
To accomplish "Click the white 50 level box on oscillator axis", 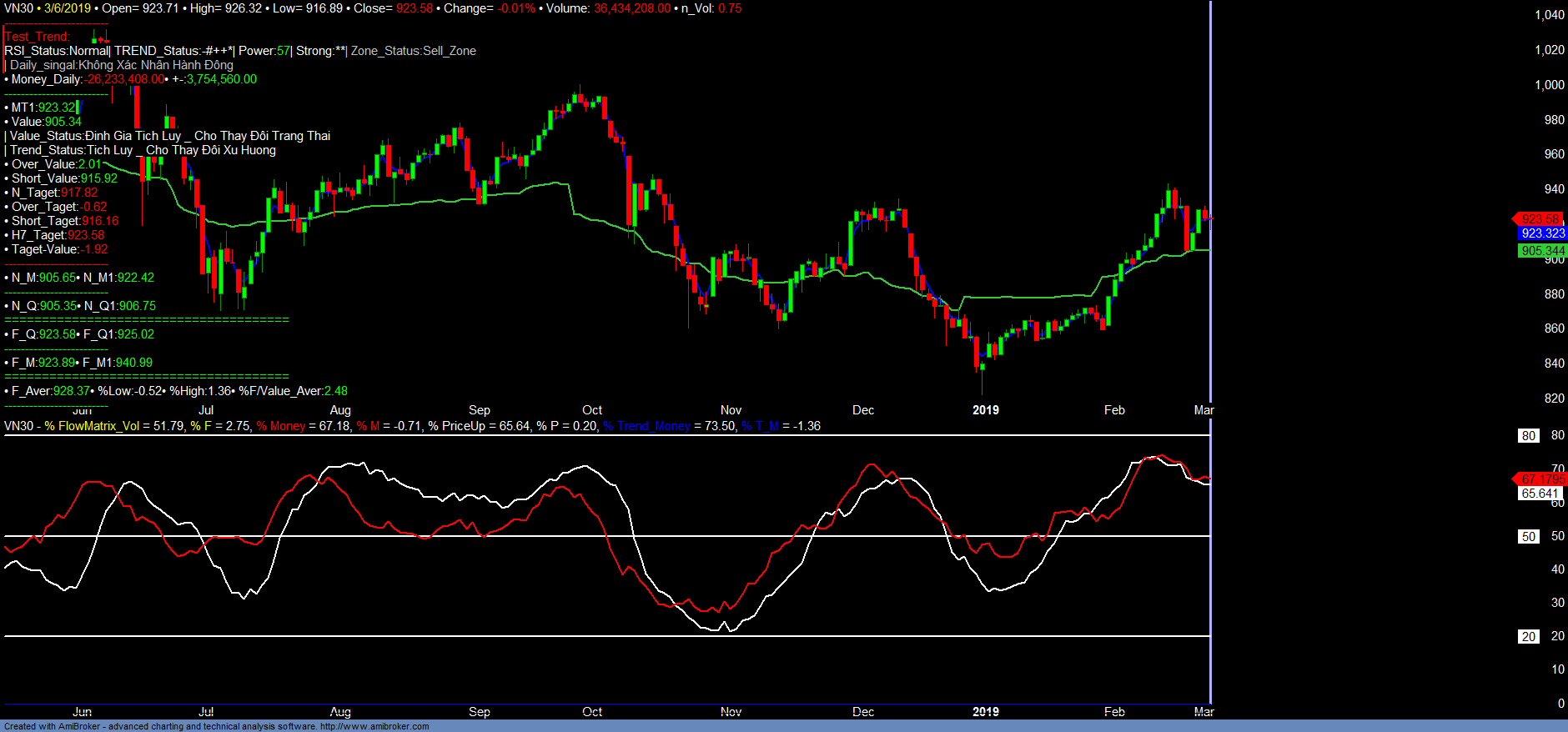I will [x=1528, y=536].
